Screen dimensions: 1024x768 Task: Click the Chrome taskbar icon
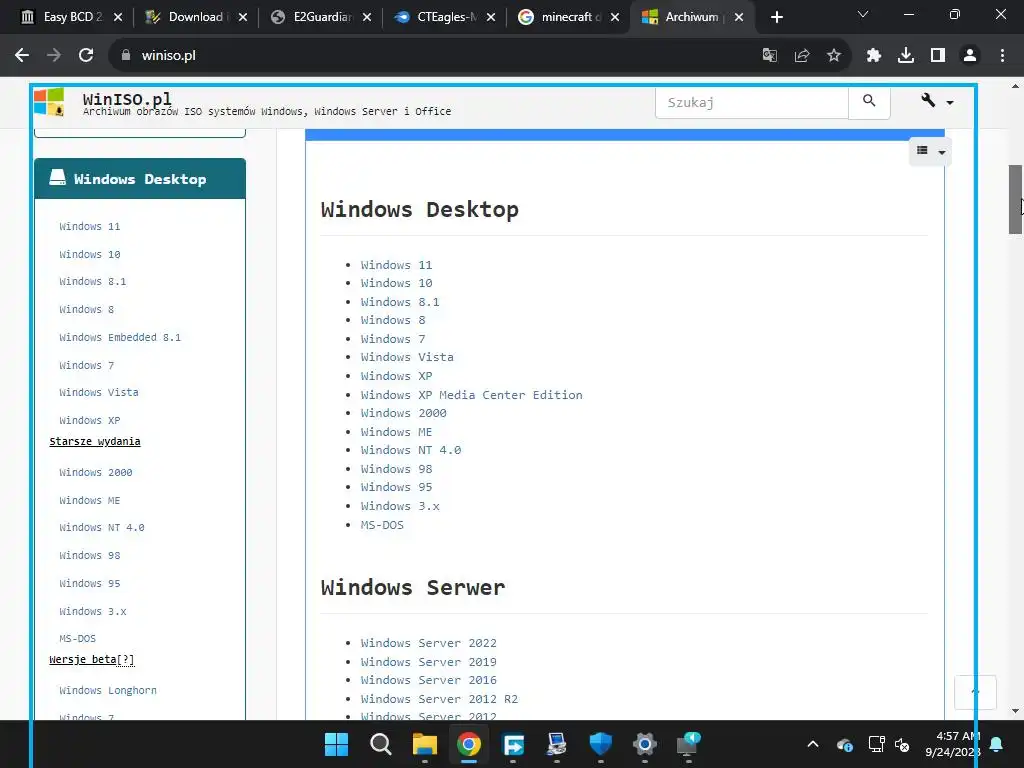pyautogui.click(x=468, y=744)
